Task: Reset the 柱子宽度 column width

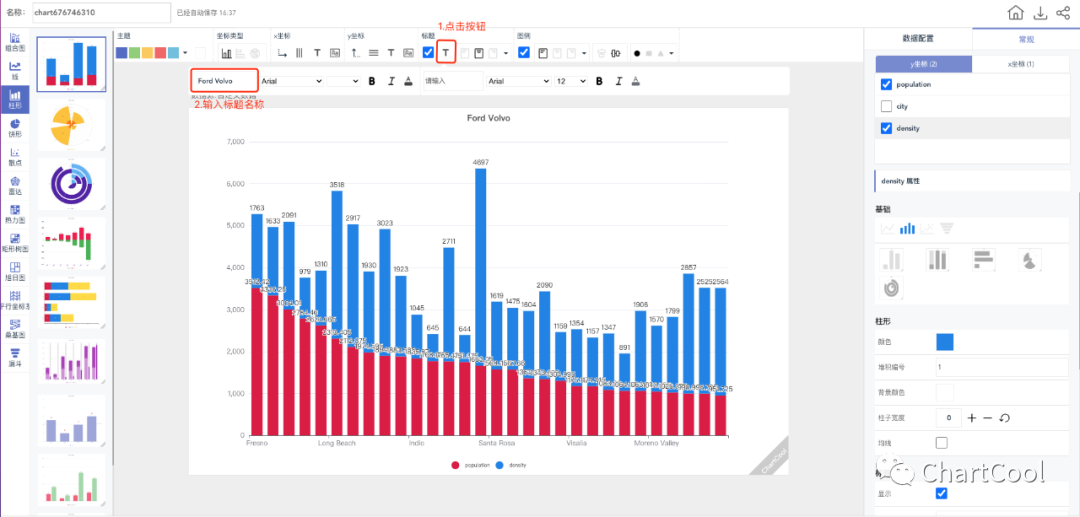Action: 1005,417
